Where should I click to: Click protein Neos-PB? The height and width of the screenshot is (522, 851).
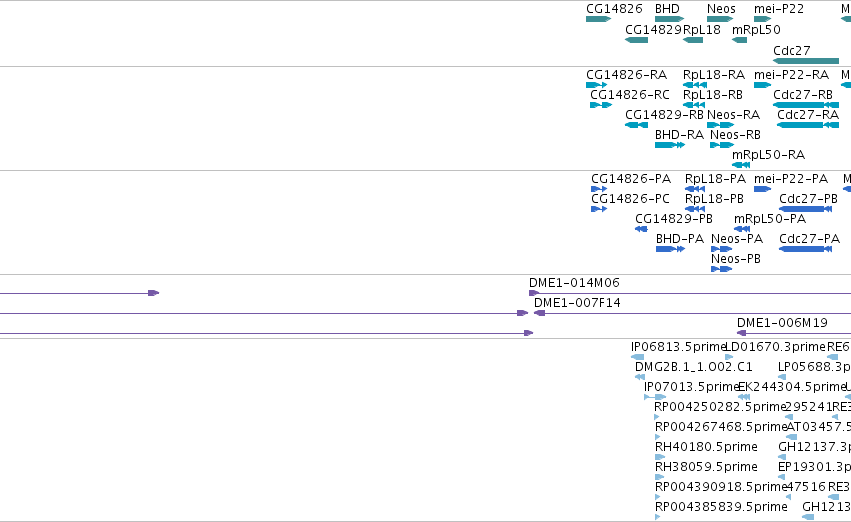tap(721, 269)
